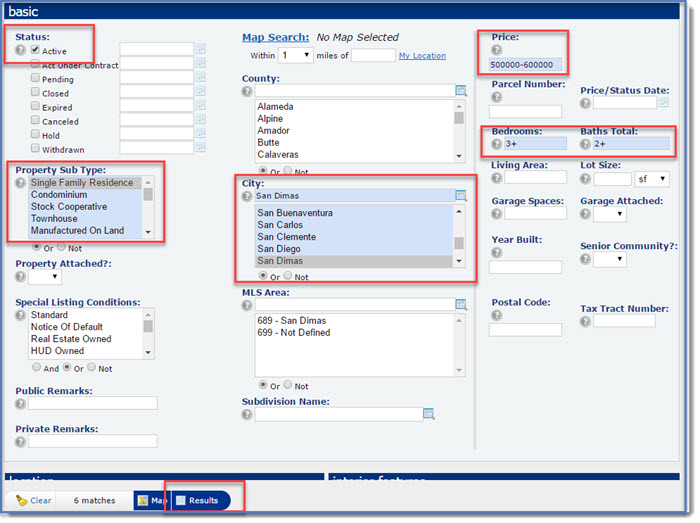Enable the Pending status checkbox
Image resolution: width=700 pixels, height=523 pixels.
click(x=35, y=77)
